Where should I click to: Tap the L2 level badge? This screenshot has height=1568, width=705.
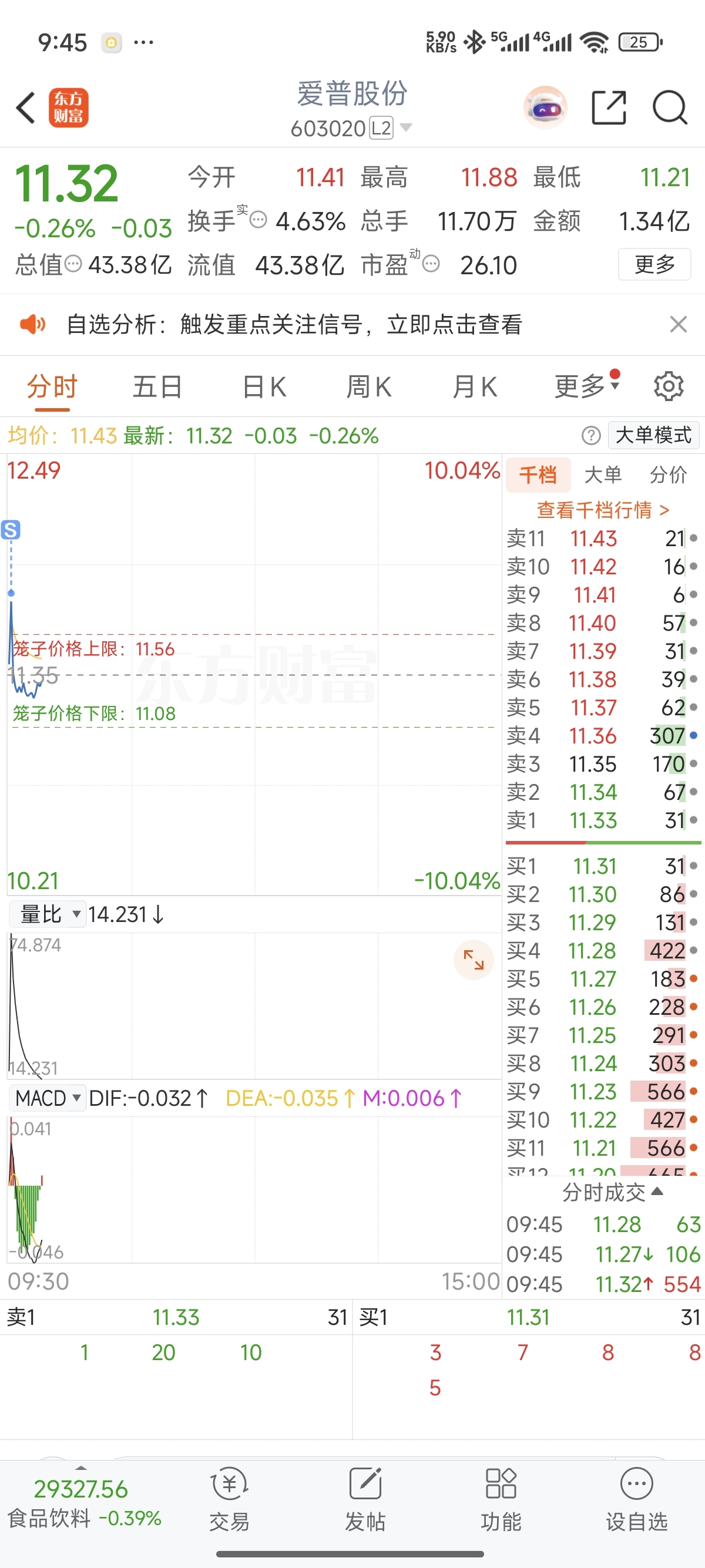(x=381, y=128)
